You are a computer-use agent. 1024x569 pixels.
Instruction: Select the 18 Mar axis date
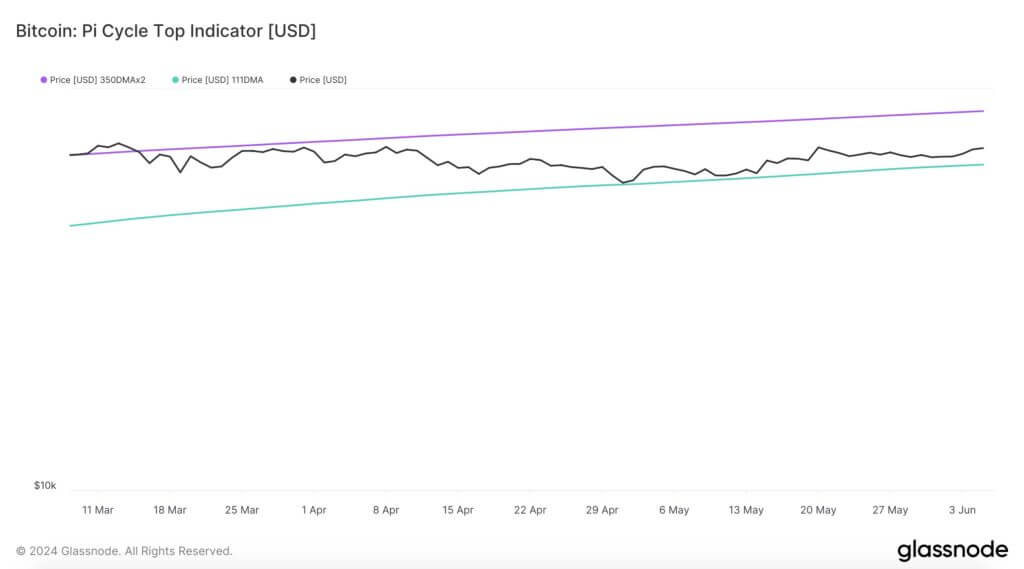169,510
